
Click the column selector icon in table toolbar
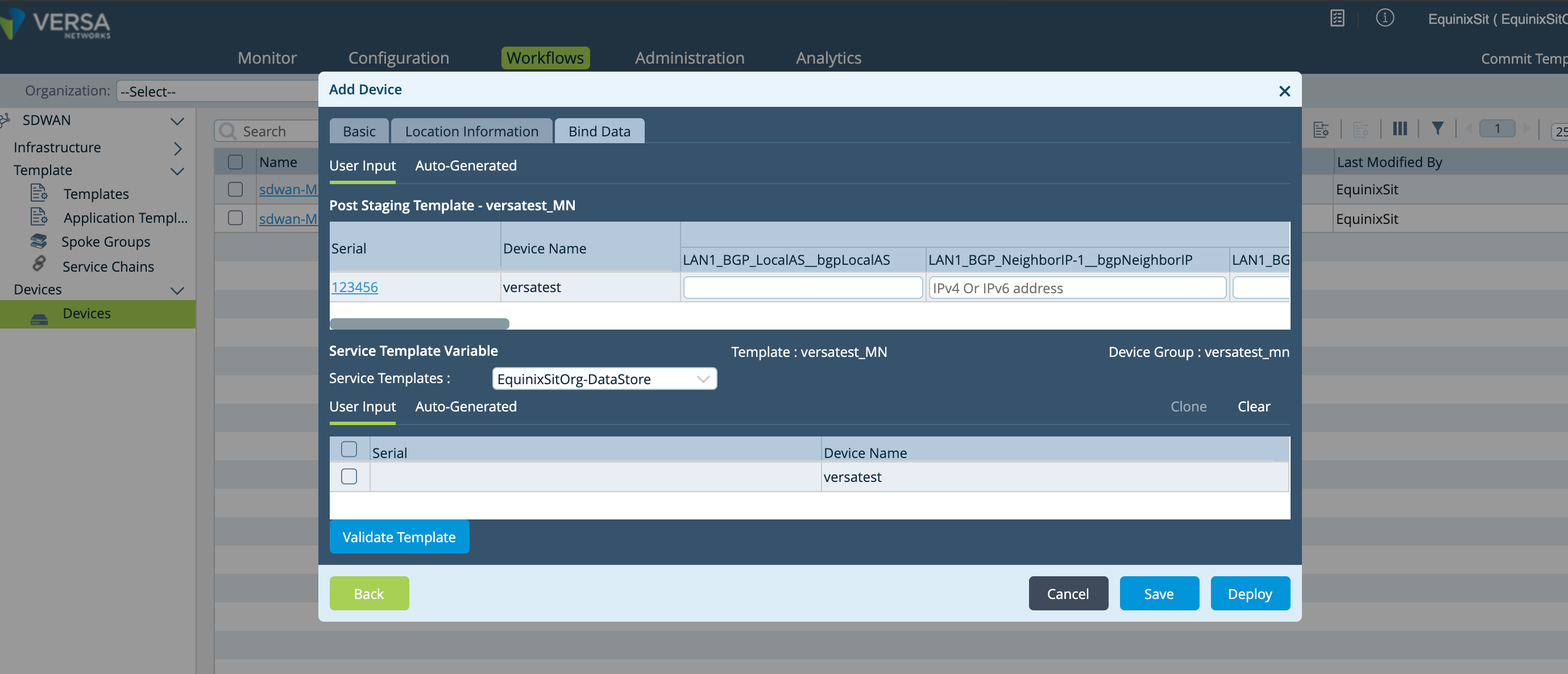[1399, 128]
